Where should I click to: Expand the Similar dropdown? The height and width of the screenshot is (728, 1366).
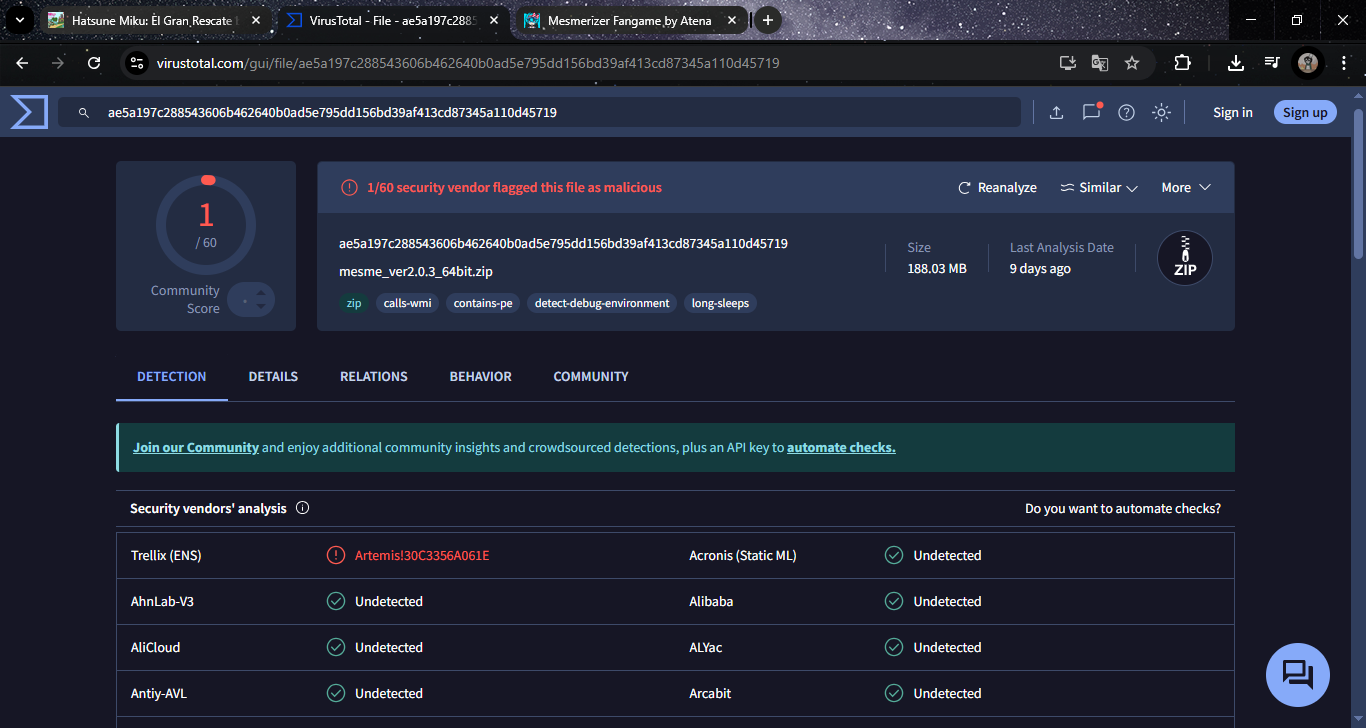click(1099, 188)
